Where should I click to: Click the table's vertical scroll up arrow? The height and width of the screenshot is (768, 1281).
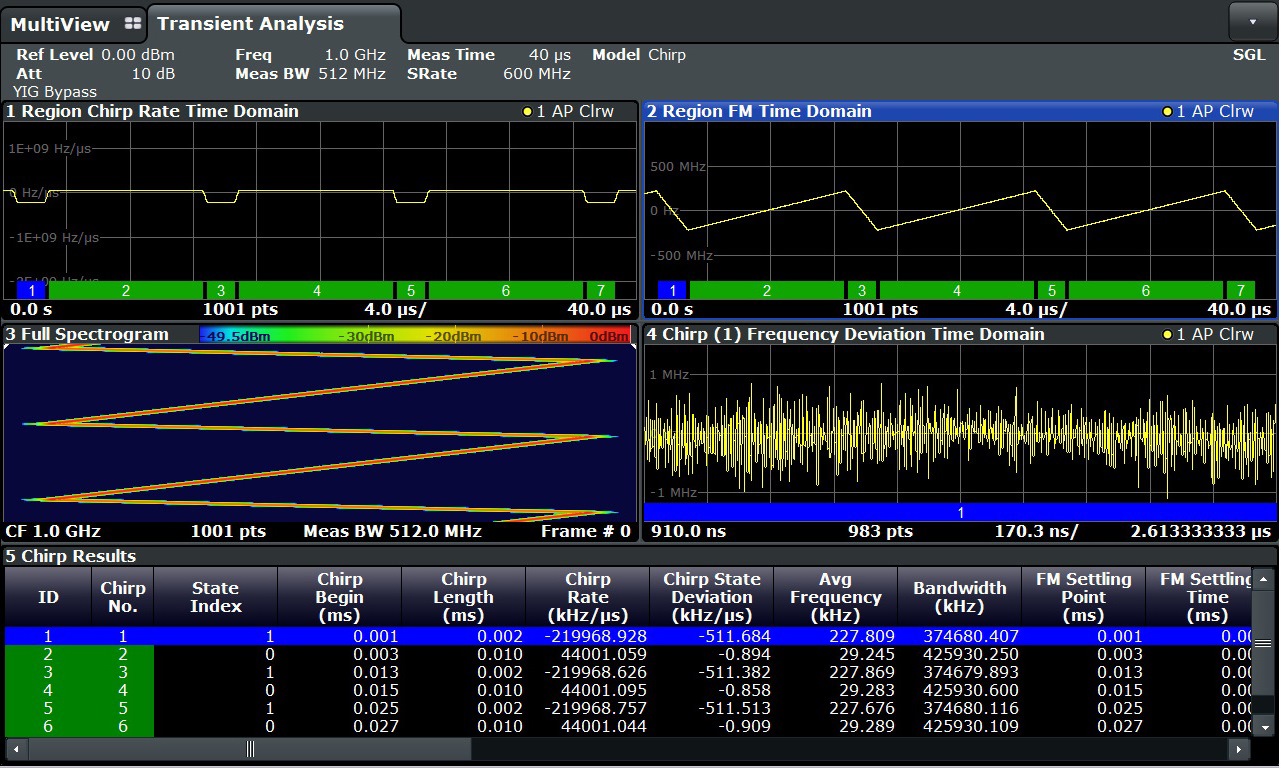click(1263, 578)
